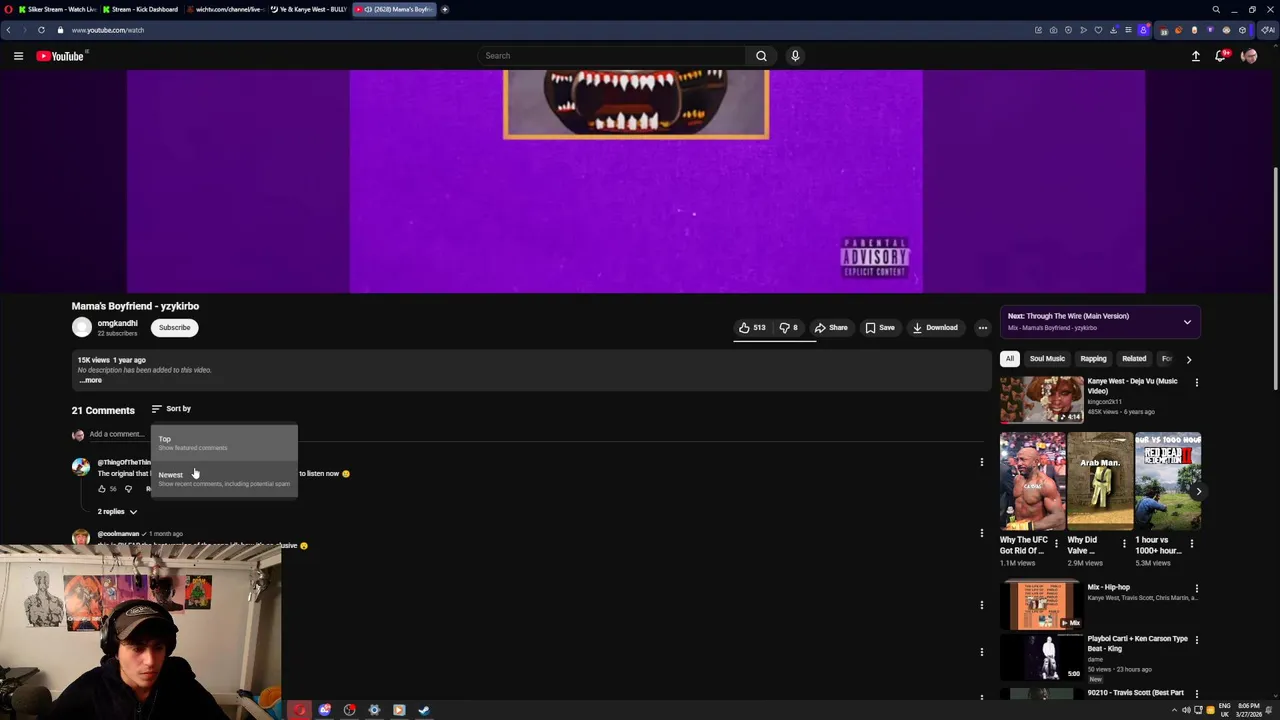Switch to Stream - Kick Dashboard tab
The image size is (1280, 720).
[x=142, y=9]
